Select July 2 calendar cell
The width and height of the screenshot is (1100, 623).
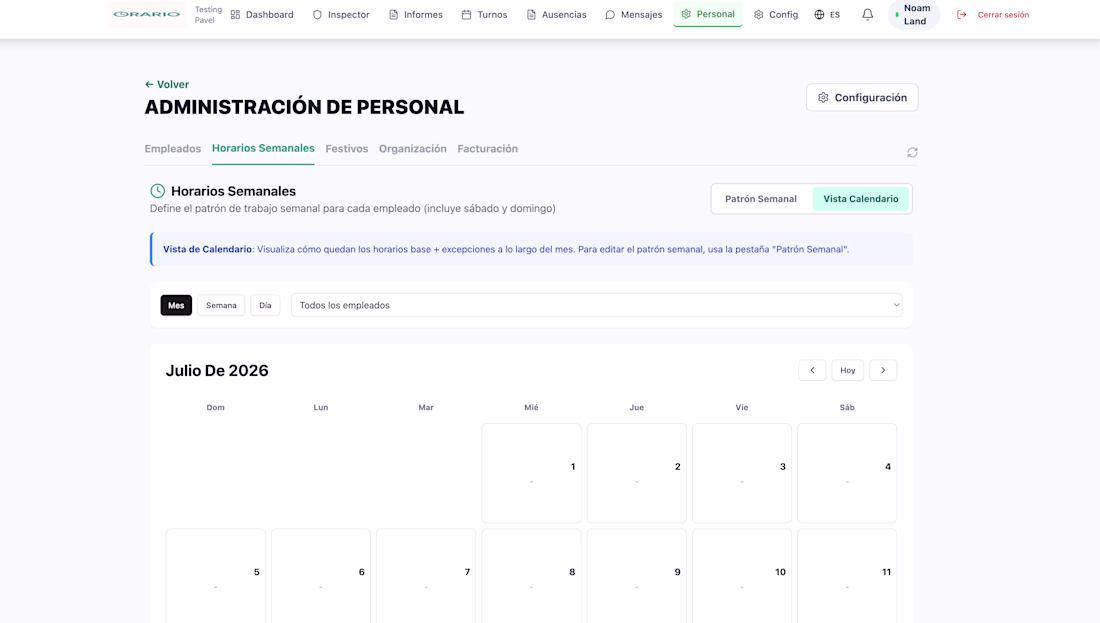click(636, 473)
